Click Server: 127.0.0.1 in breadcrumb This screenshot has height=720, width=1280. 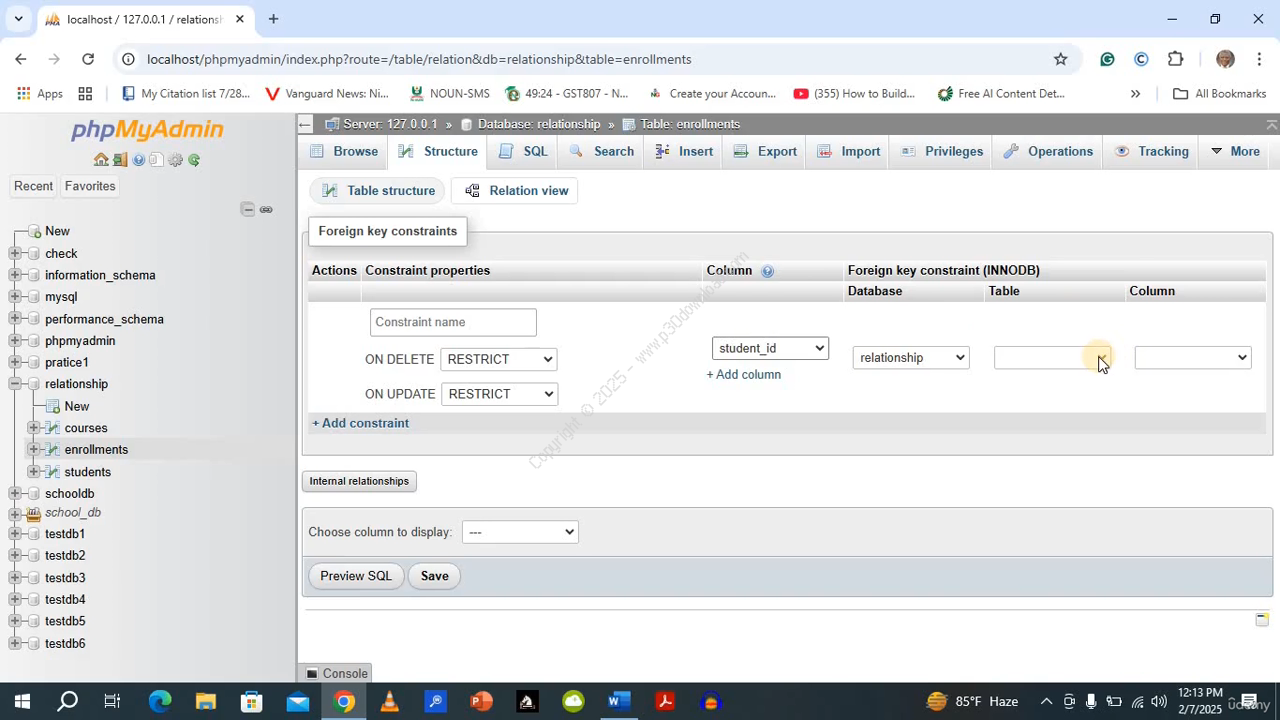390,124
